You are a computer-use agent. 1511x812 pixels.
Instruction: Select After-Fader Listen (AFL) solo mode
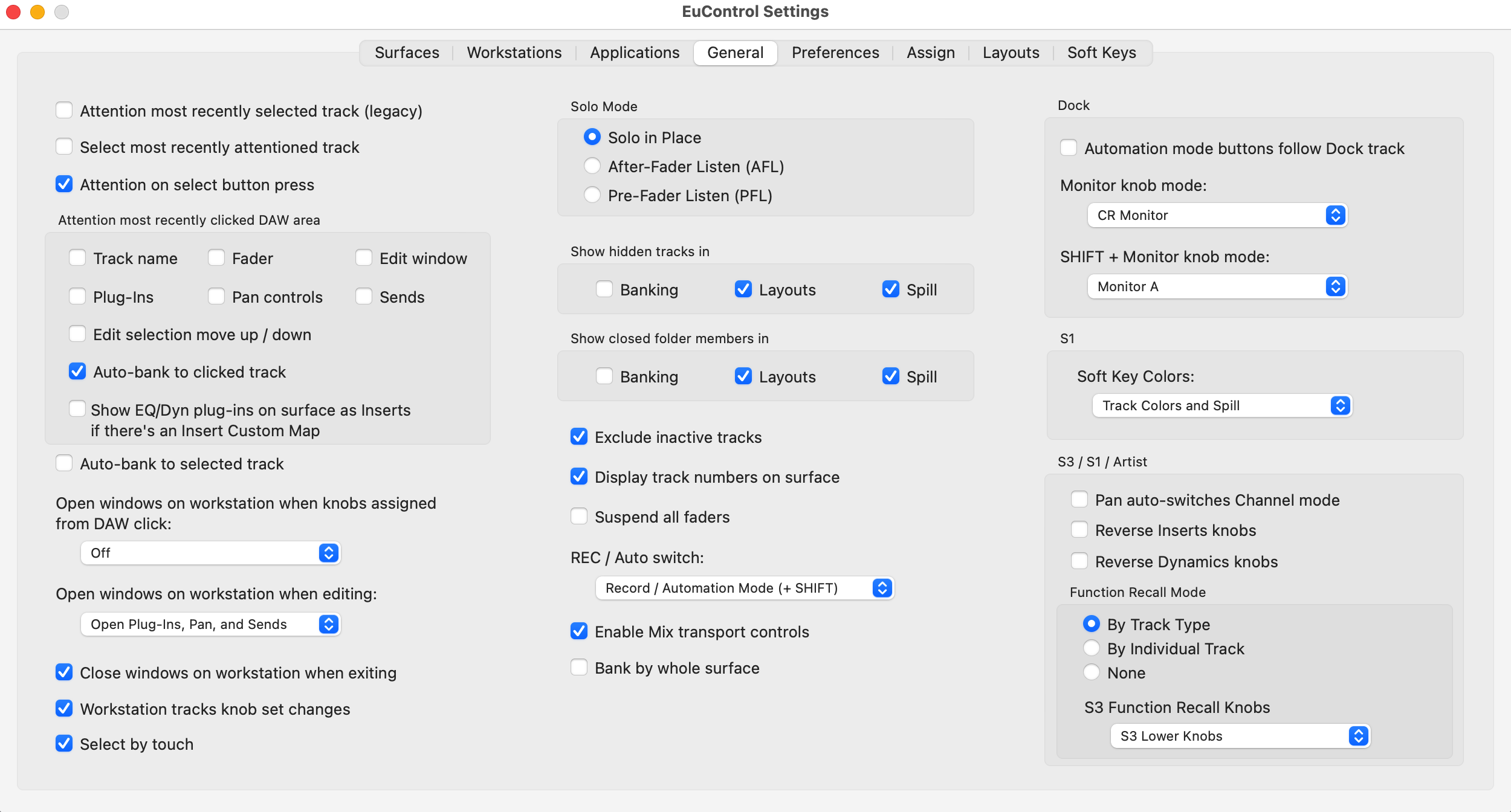592,166
